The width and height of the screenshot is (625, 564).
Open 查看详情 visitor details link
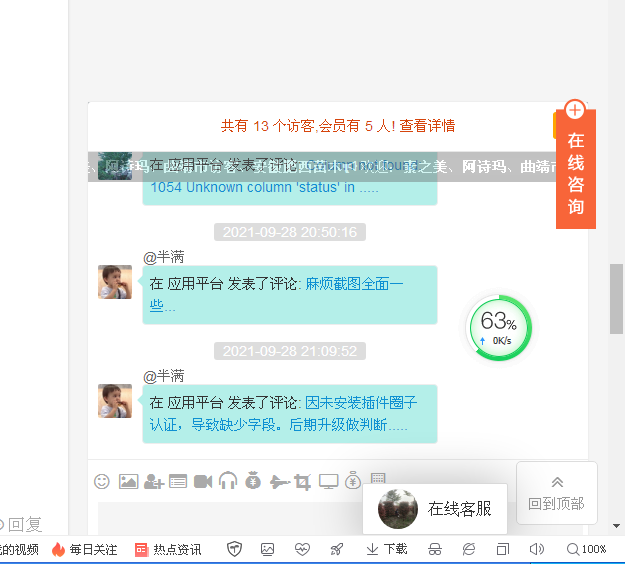click(427, 126)
